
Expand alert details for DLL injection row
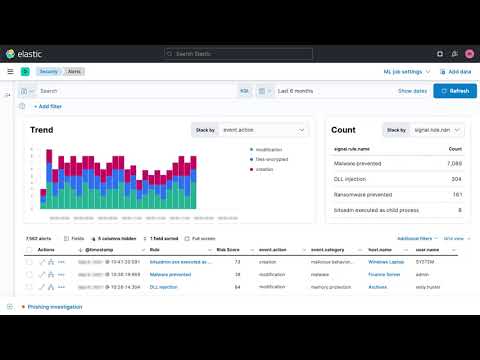coord(42,287)
